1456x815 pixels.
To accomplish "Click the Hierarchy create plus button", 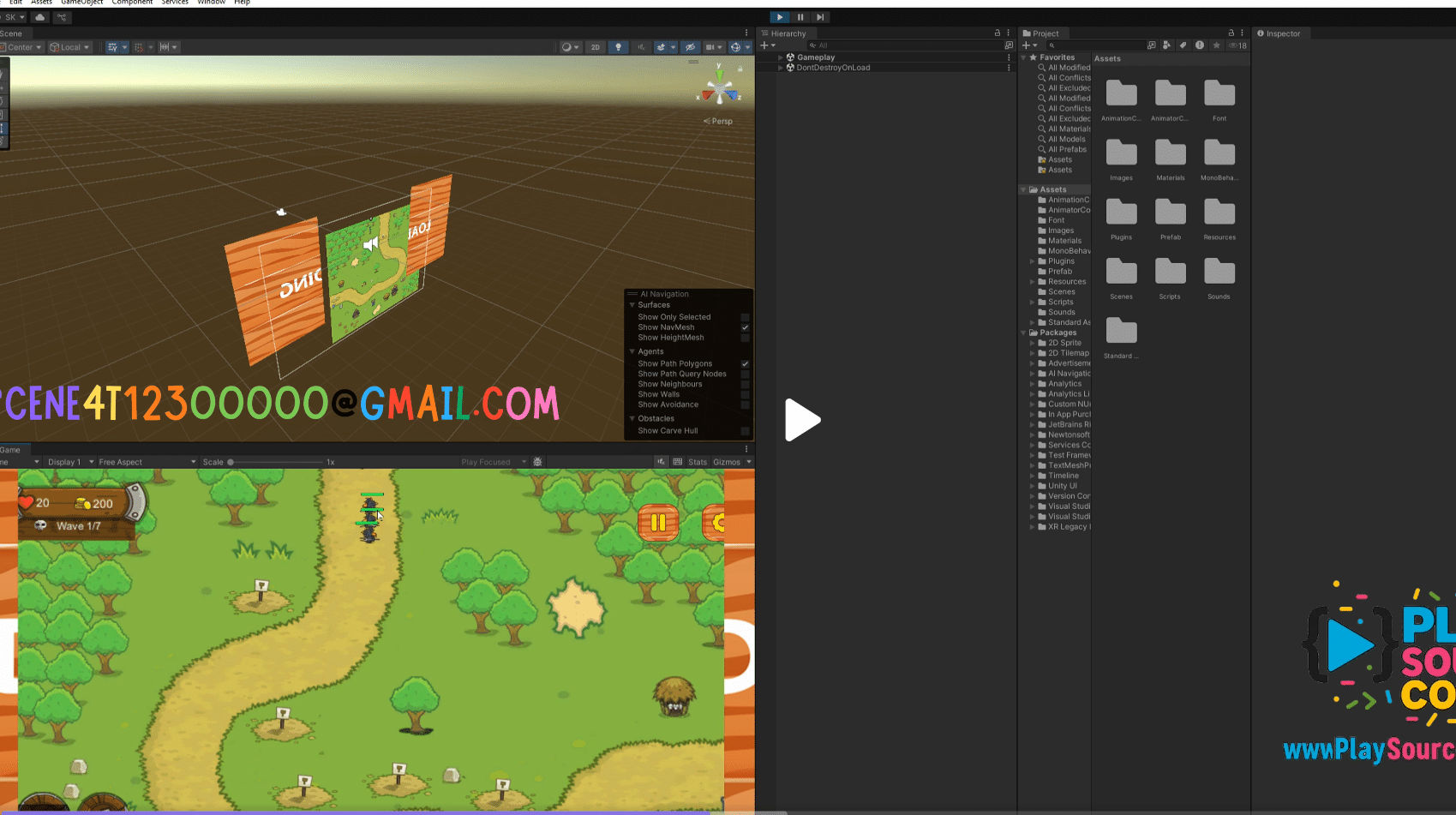I will pyautogui.click(x=767, y=45).
